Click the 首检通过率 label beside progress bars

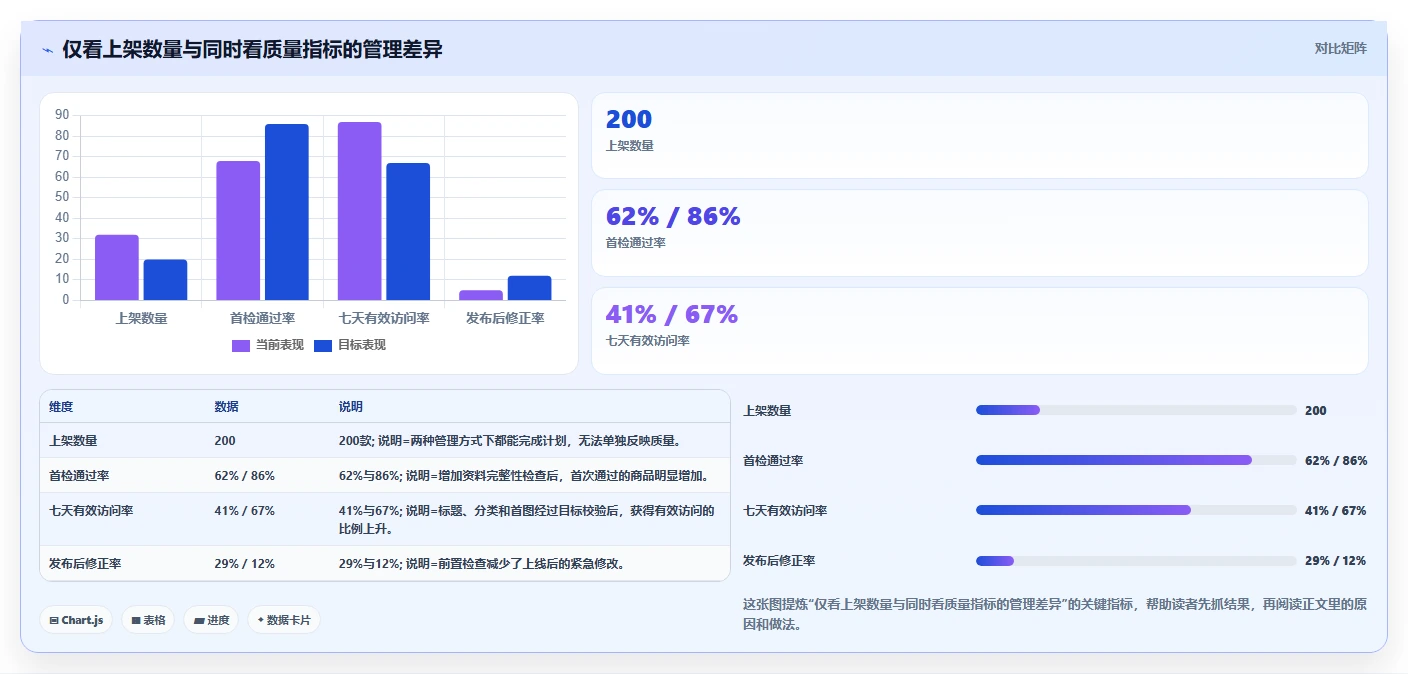773,460
